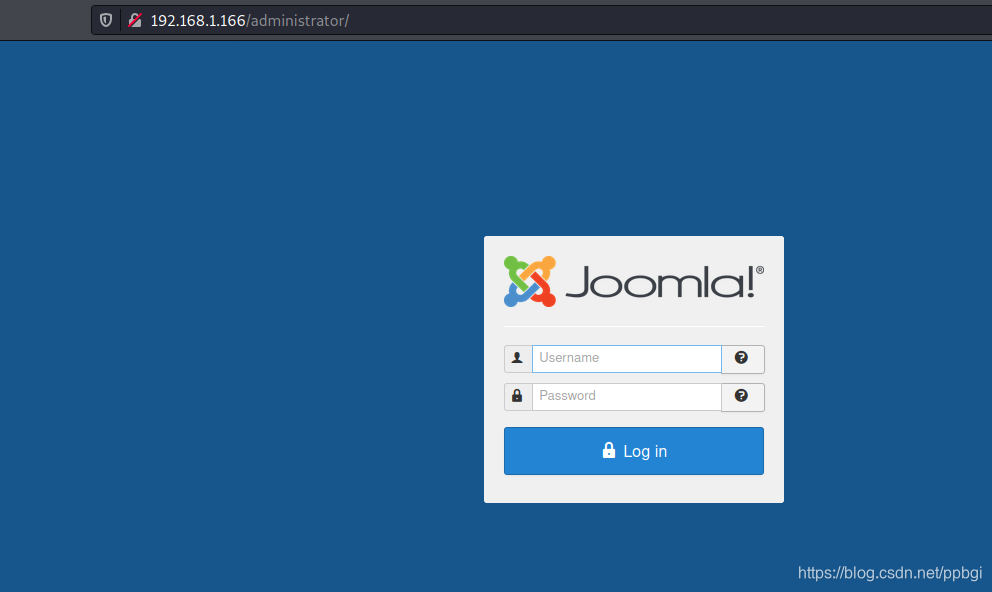The height and width of the screenshot is (592, 992).
Task: Focus the Password input field
Action: (626, 397)
